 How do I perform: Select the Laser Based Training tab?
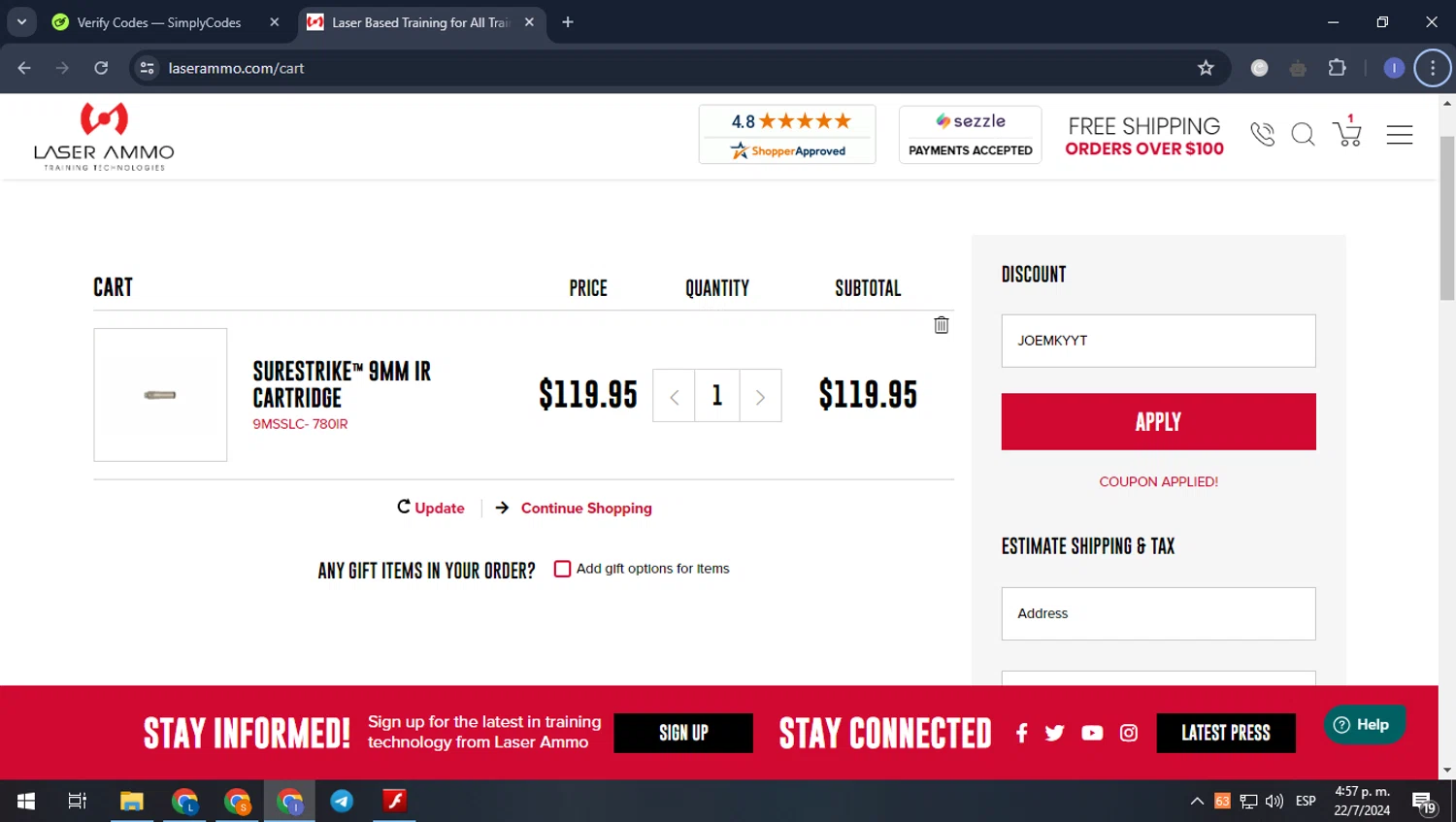pyautogui.click(x=419, y=22)
